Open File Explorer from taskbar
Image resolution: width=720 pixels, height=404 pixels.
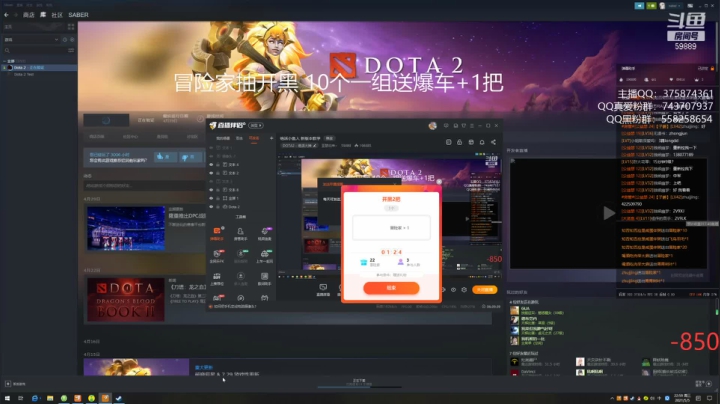[x=50, y=398]
